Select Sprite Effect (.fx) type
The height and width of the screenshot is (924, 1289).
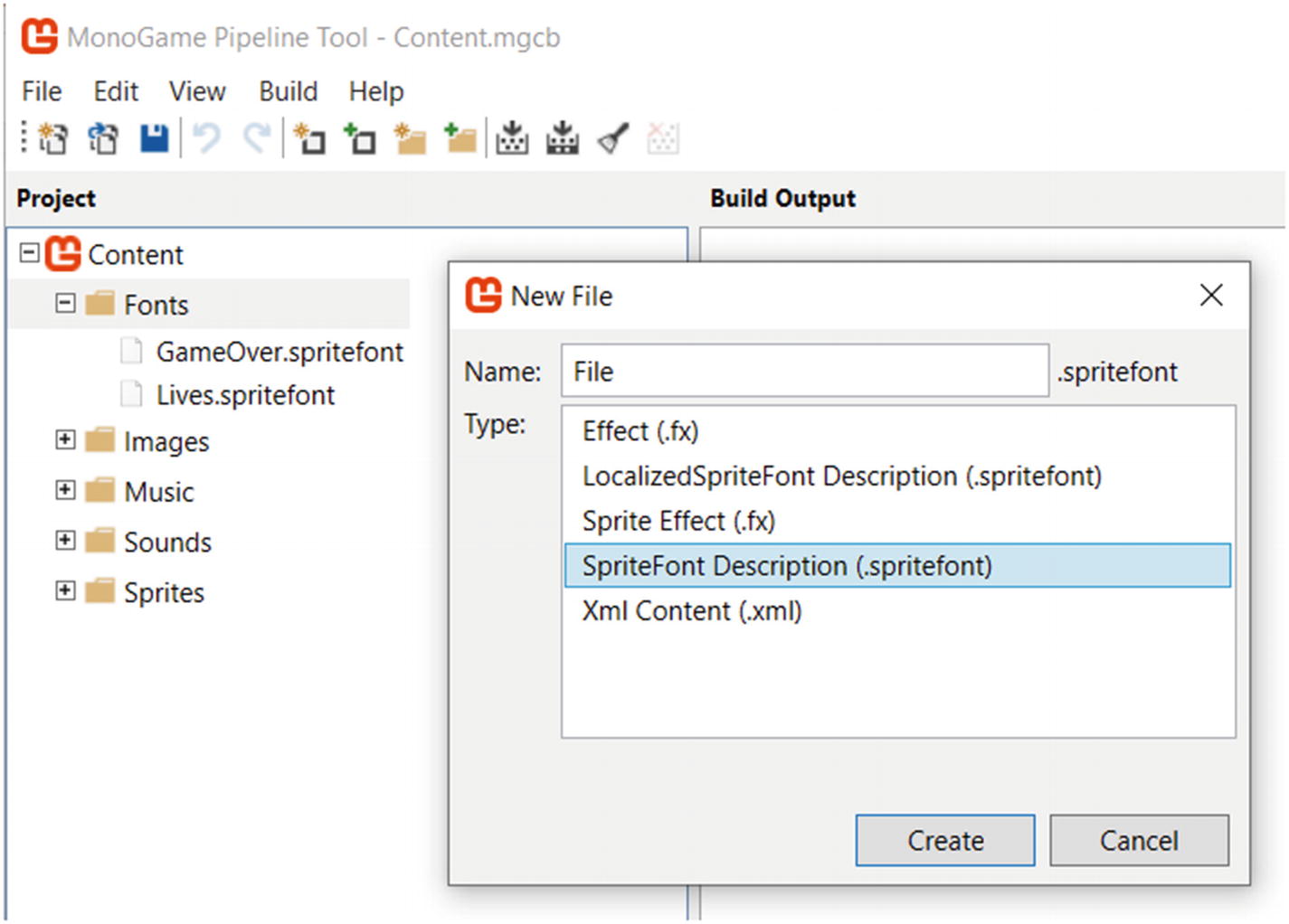click(x=897, y=521)
